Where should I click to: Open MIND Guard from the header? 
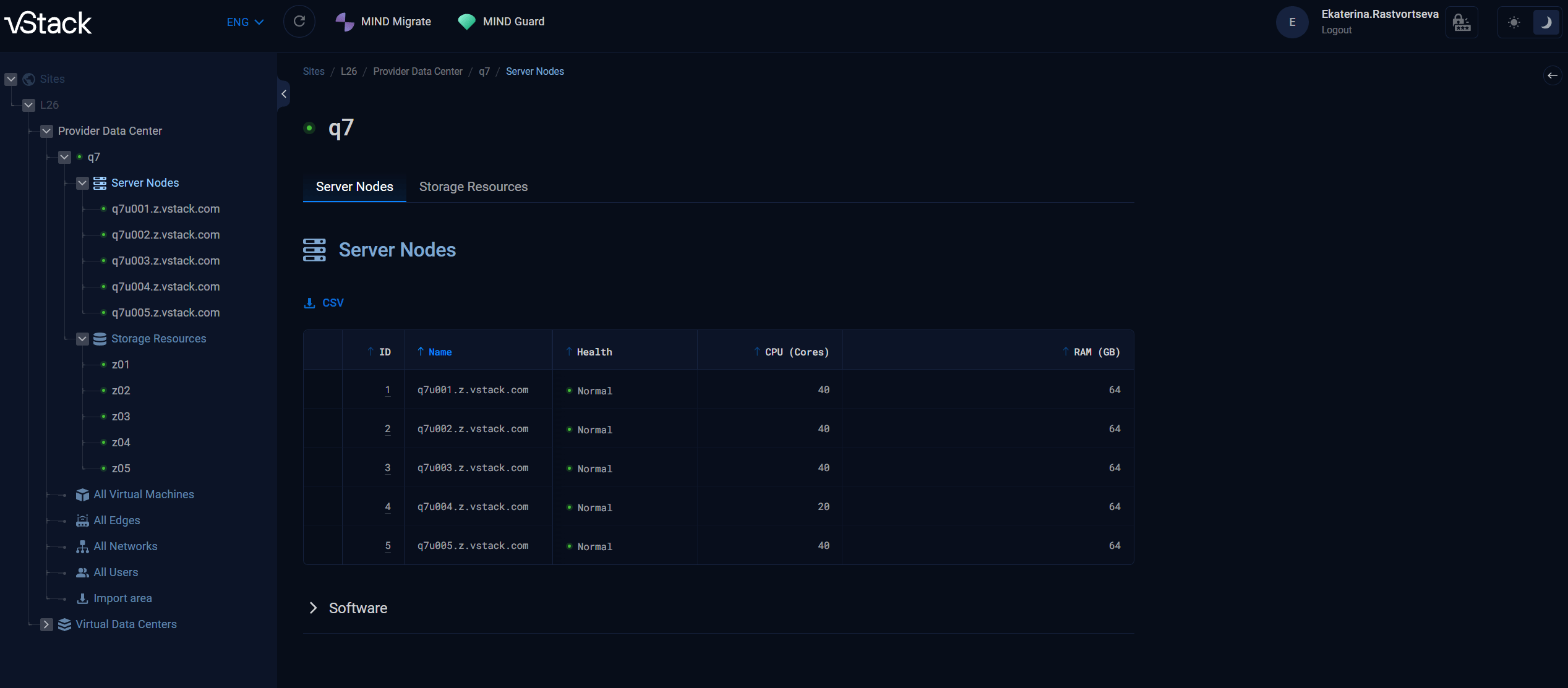(x=502, y=22)
